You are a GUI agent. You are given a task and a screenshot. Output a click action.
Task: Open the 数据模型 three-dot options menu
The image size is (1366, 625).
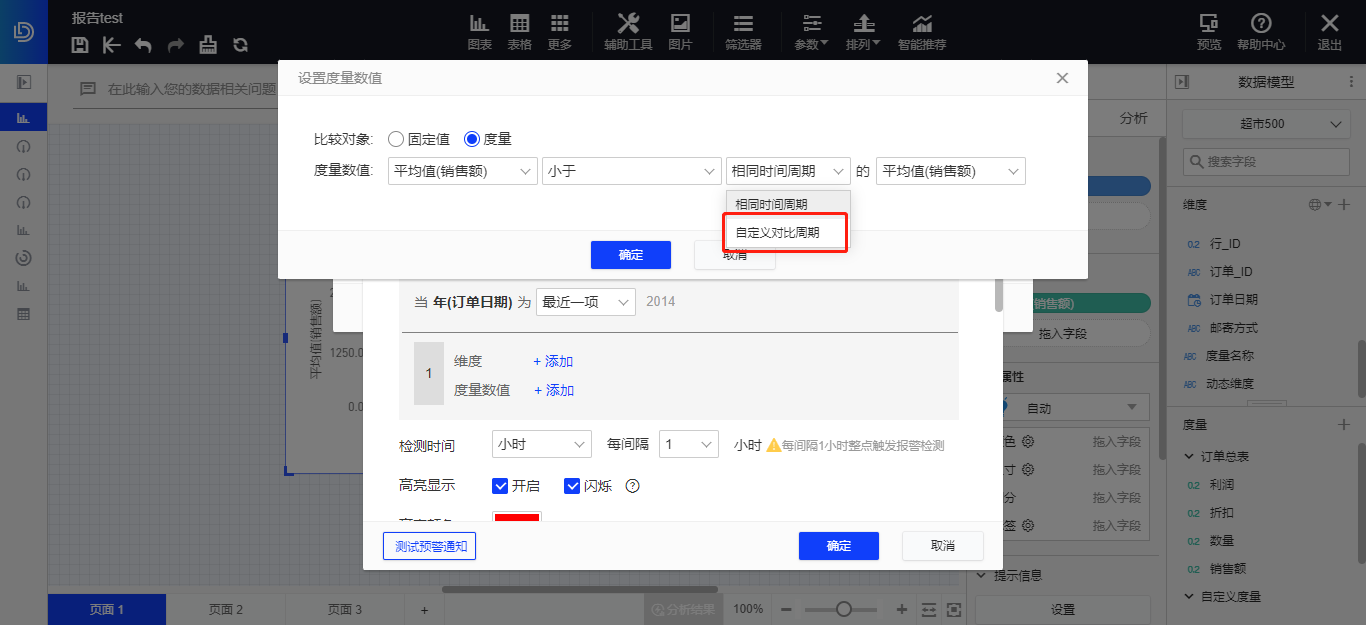[x=1350, y=82]
